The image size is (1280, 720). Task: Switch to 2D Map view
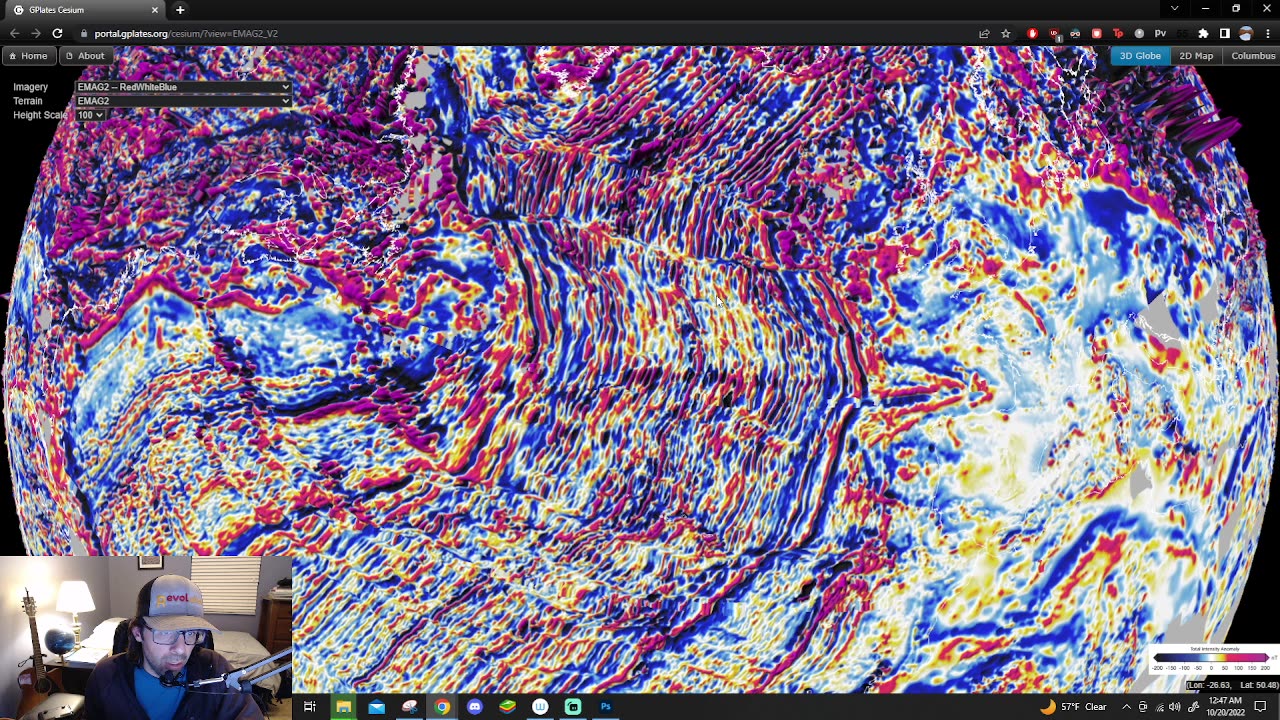tap(1196, 56)
